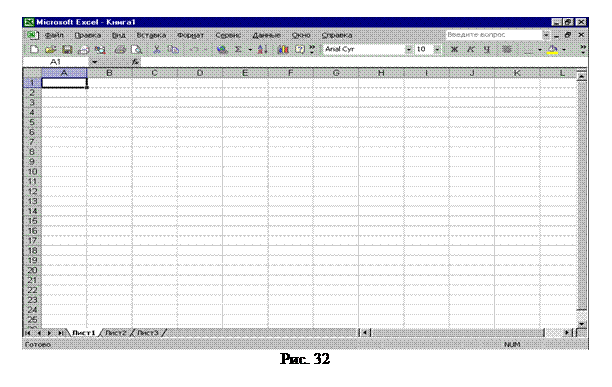Undo last action with the Undo arrow
The height and width of the screenshot is (387, 612).
click(x=194, y=50)
